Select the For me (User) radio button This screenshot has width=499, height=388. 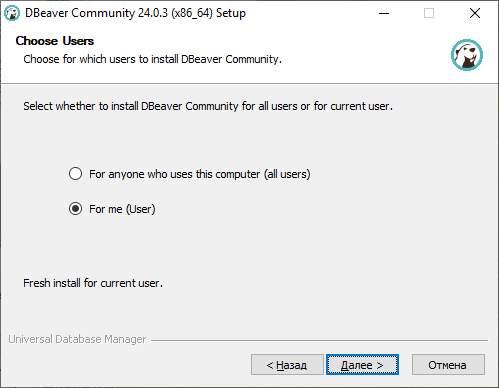[x=75, y=209]
